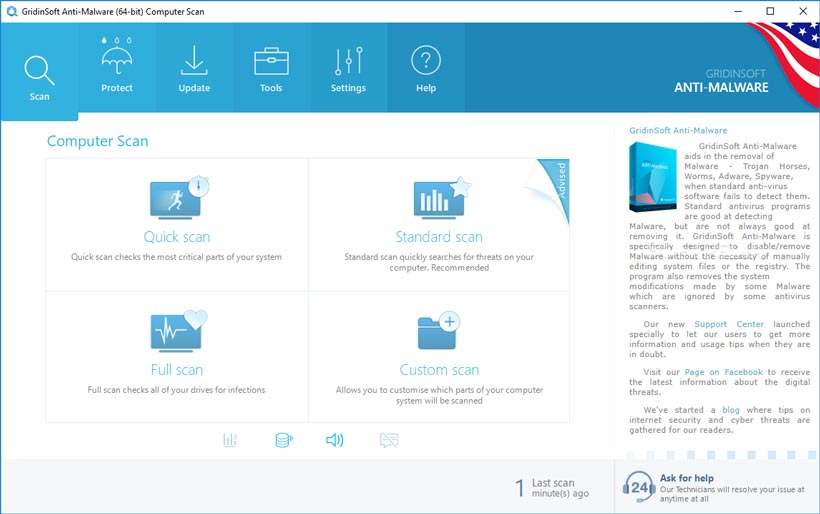Click the Computer Scan heading

pyautogui.click(x=97, y=141)
